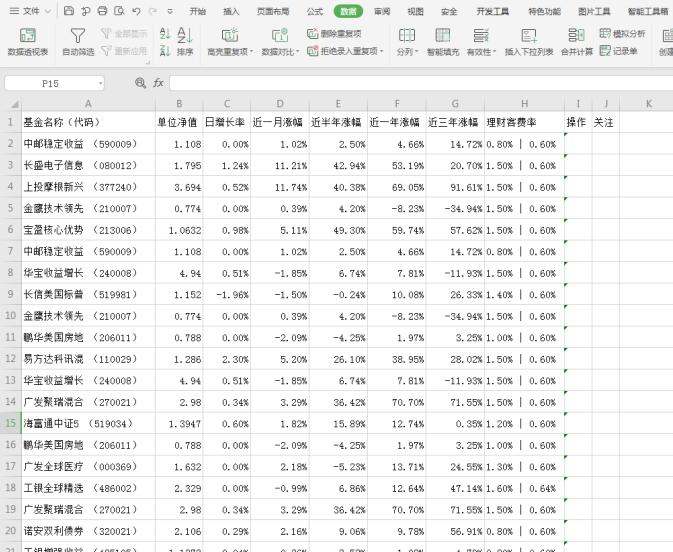Select cell 91.61% in row 4
The width and height of the screenshot is (673, 552).
[455, 187]
